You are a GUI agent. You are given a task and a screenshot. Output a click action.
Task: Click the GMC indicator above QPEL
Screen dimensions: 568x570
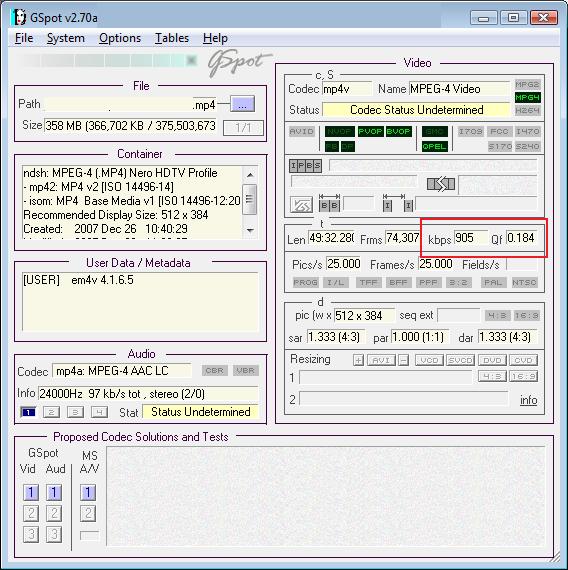(434, 131)
